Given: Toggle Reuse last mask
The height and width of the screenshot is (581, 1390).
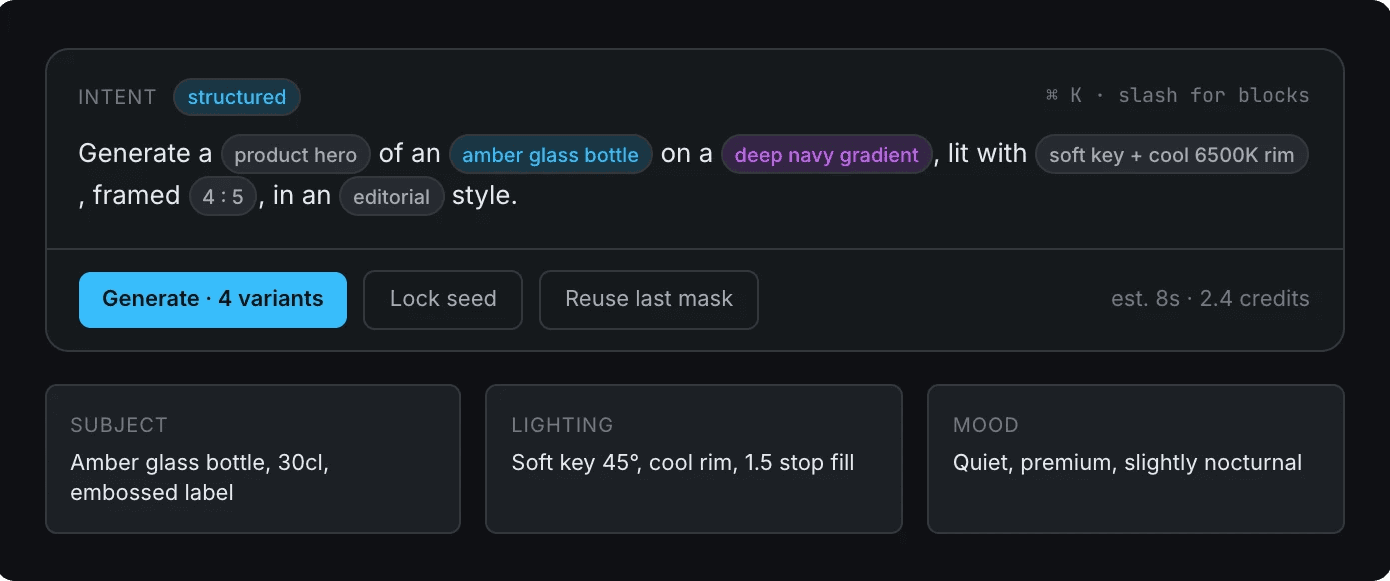Looking at the screenshot, I should (649, 299).
